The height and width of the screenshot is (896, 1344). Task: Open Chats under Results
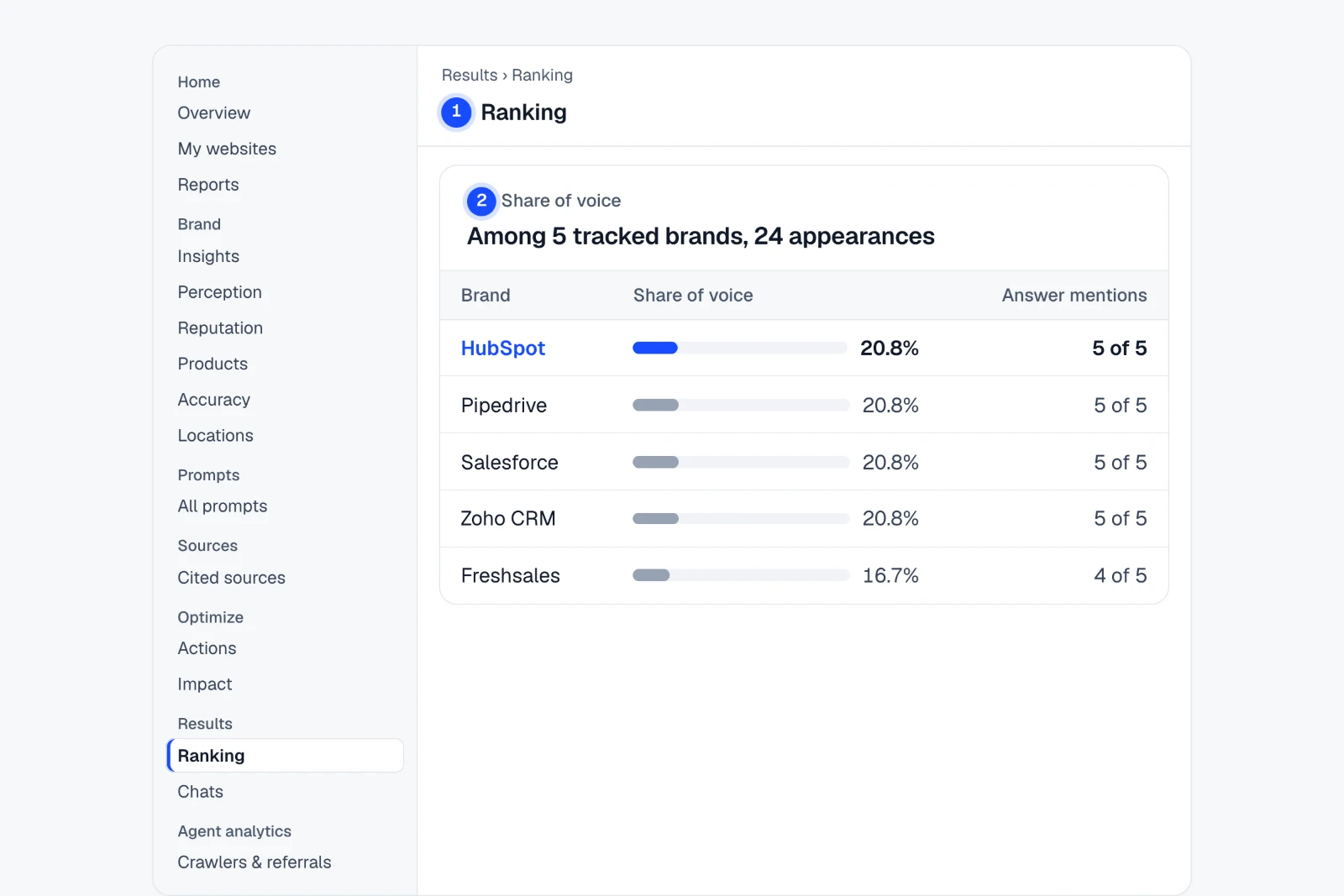tap(200, 792)
